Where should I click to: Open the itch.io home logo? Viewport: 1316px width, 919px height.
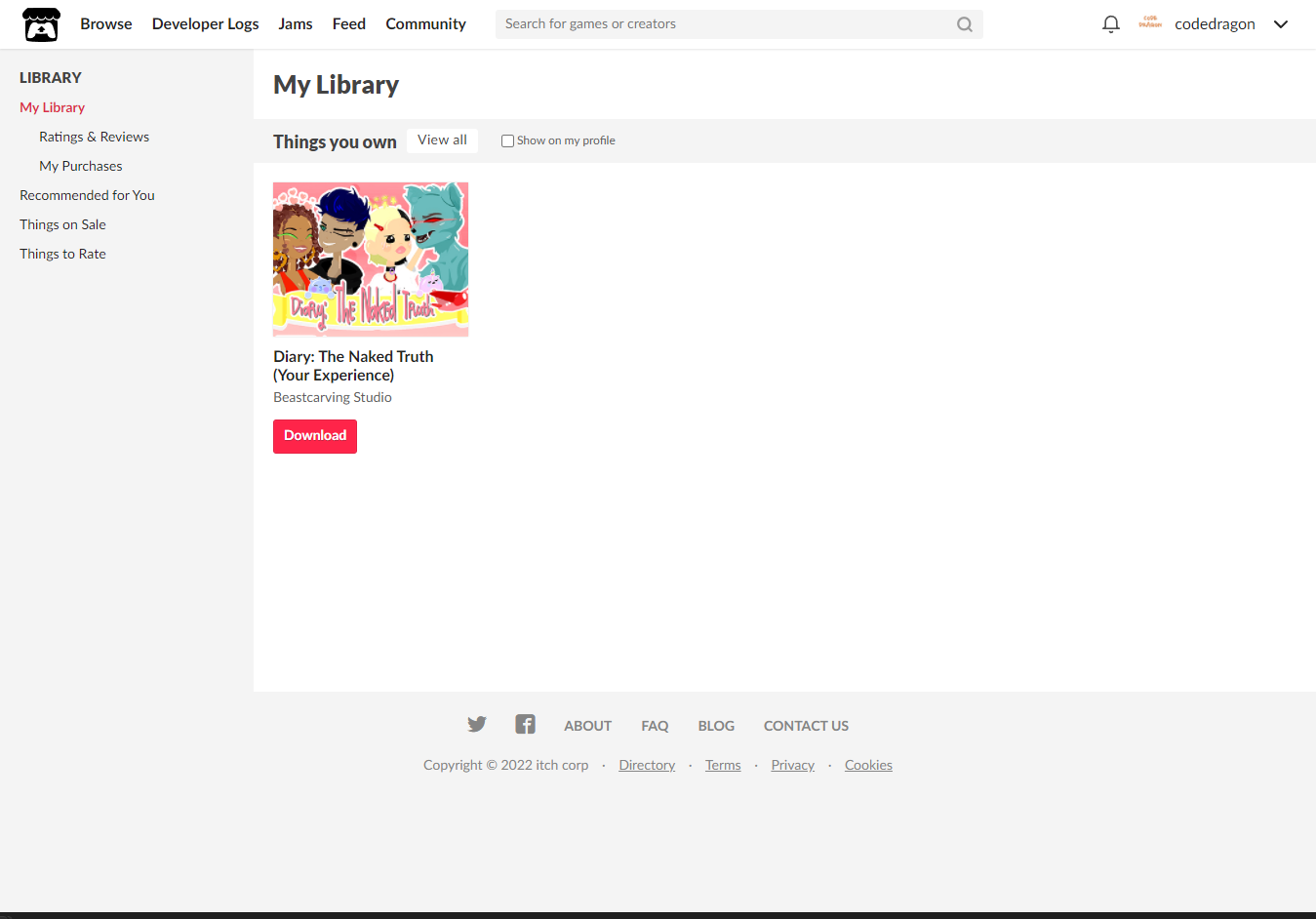click(x=41, y=24)
